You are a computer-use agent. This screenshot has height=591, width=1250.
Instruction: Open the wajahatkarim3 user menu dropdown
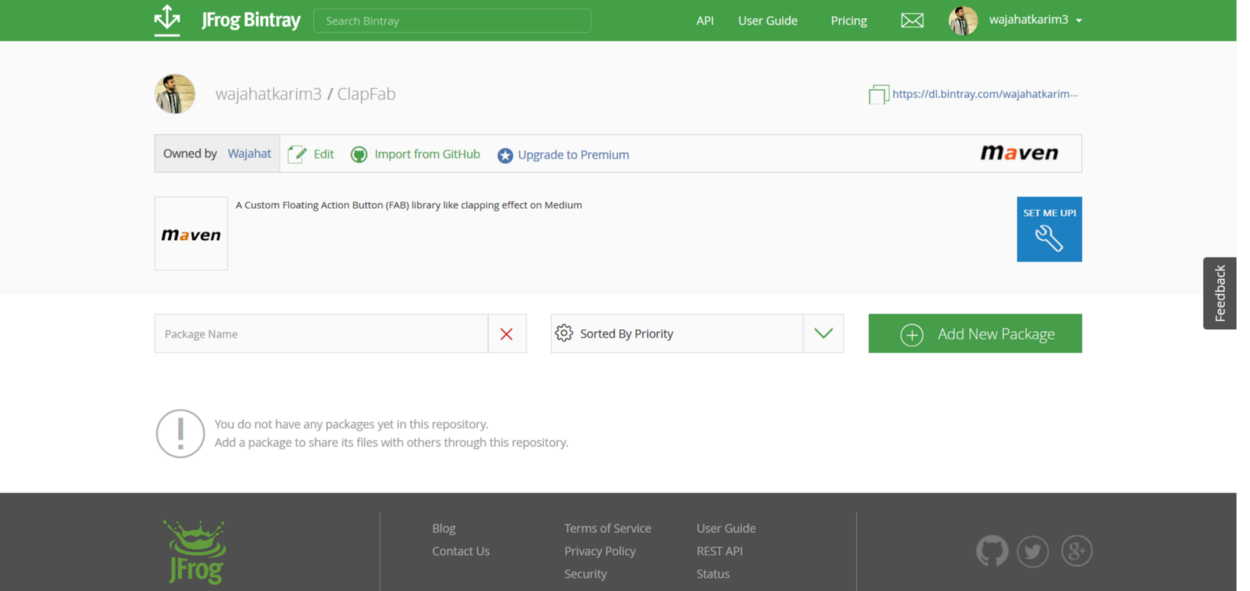tap(1036, 20)
